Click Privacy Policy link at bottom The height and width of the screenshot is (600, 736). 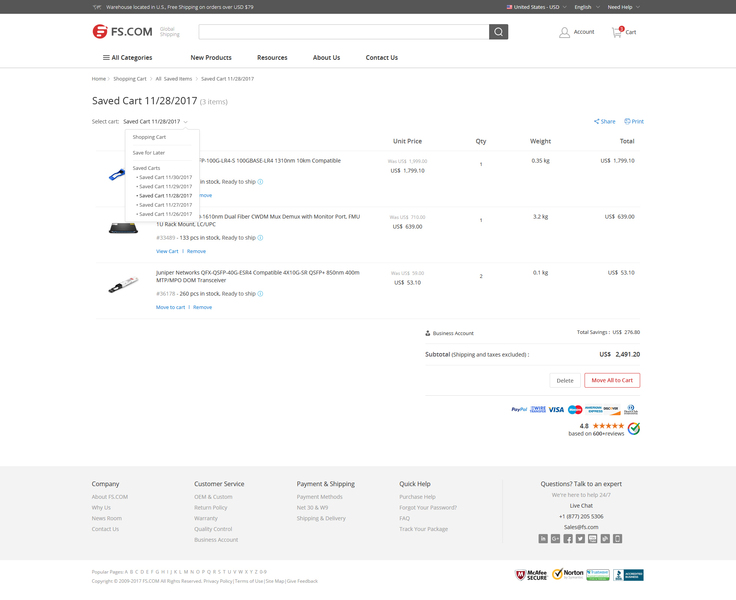pyautogui.click(x=218, y=581)
